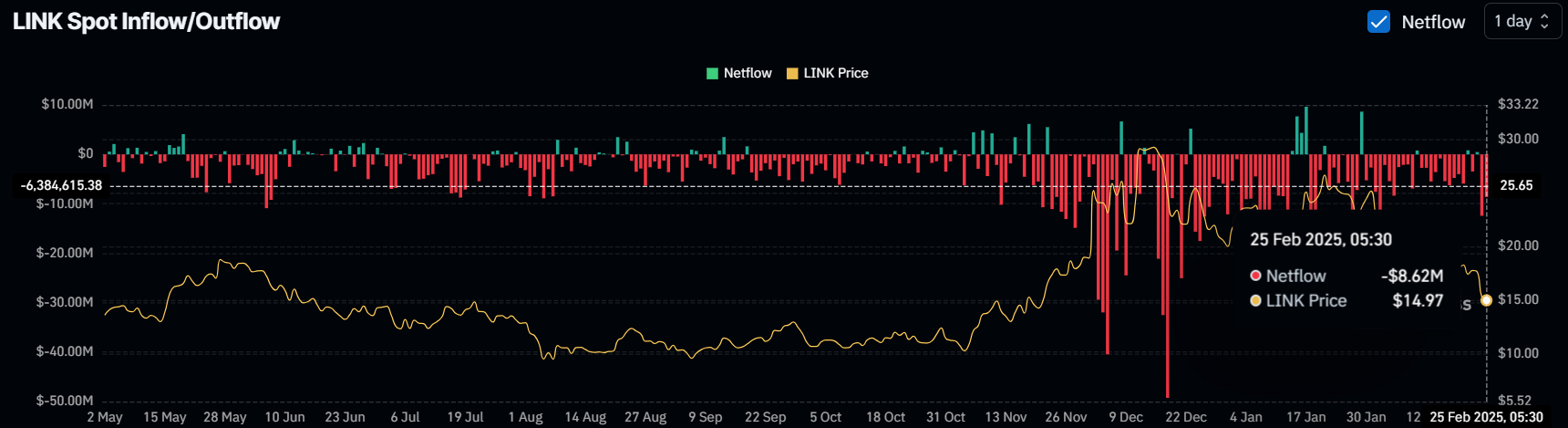1568x428 pixels.
Task: Click the -6,384,615.38 crosshair value label
Action: point(62,185)
